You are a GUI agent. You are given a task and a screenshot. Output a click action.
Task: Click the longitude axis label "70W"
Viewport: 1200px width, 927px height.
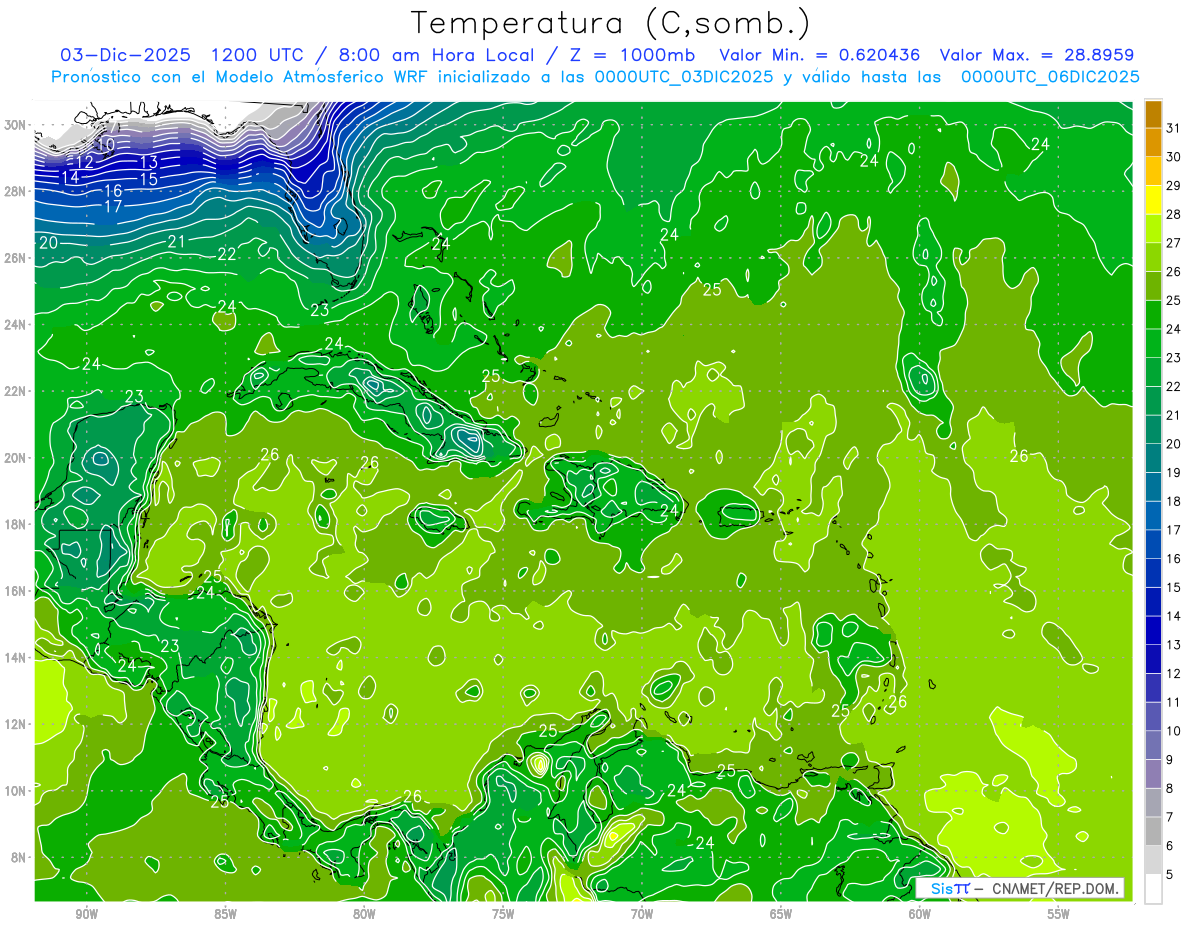tap(642, 914)
